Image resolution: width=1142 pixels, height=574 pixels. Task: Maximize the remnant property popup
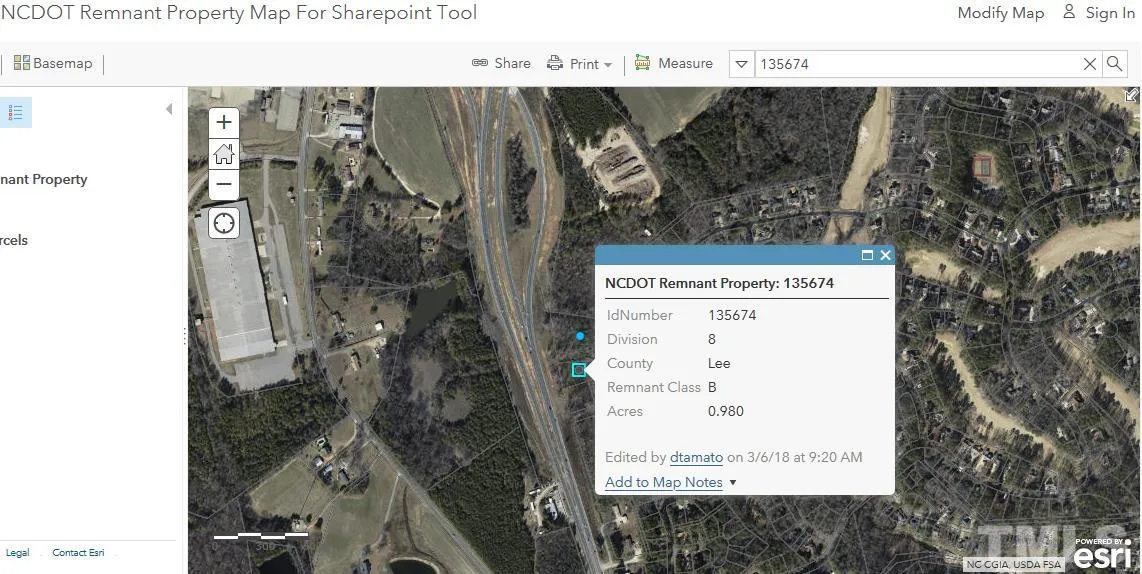[867, 255]
